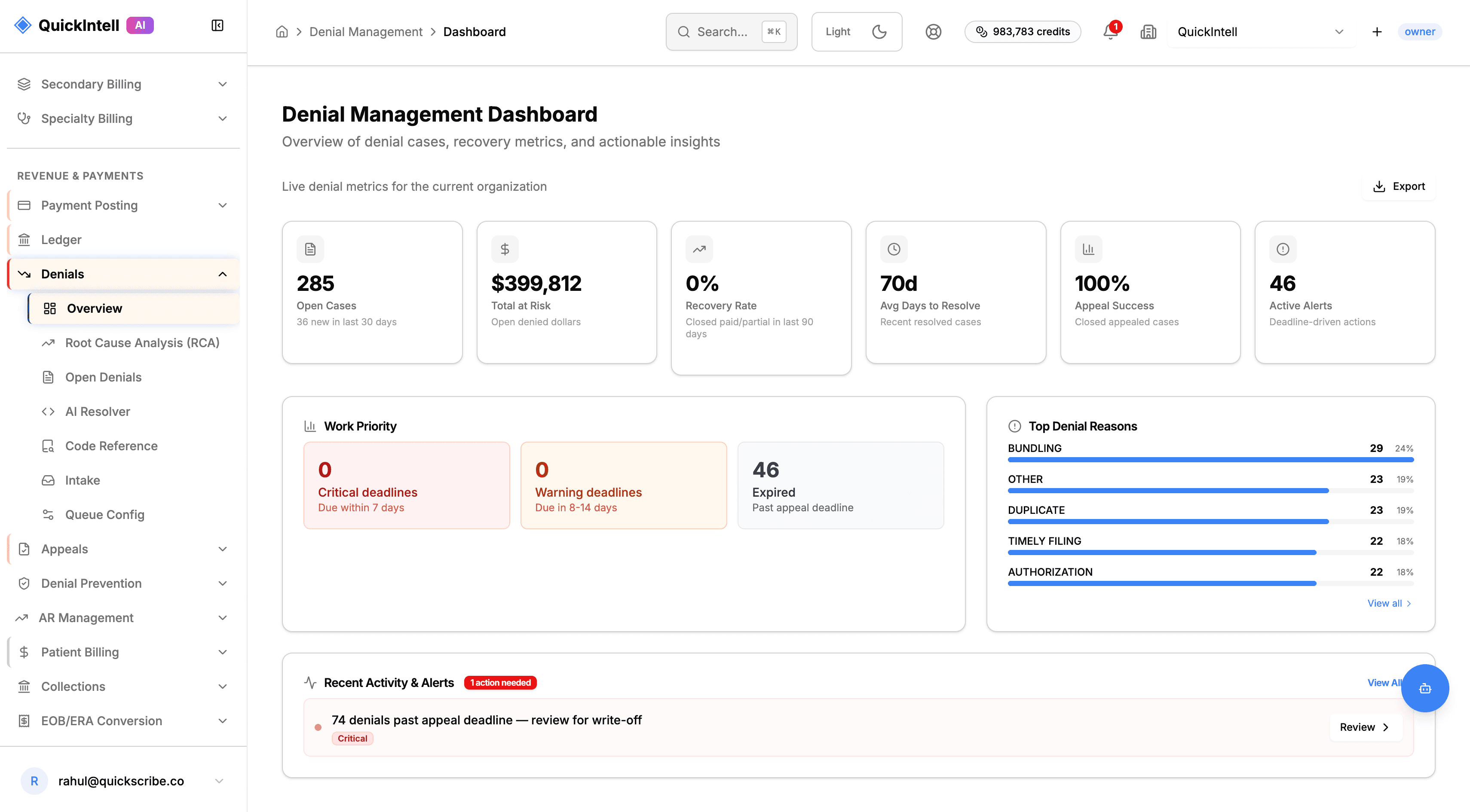This screenshot has height=812, width=1470.
Task: Click the QuickIntell diamond logo
Action: point(23,25)
